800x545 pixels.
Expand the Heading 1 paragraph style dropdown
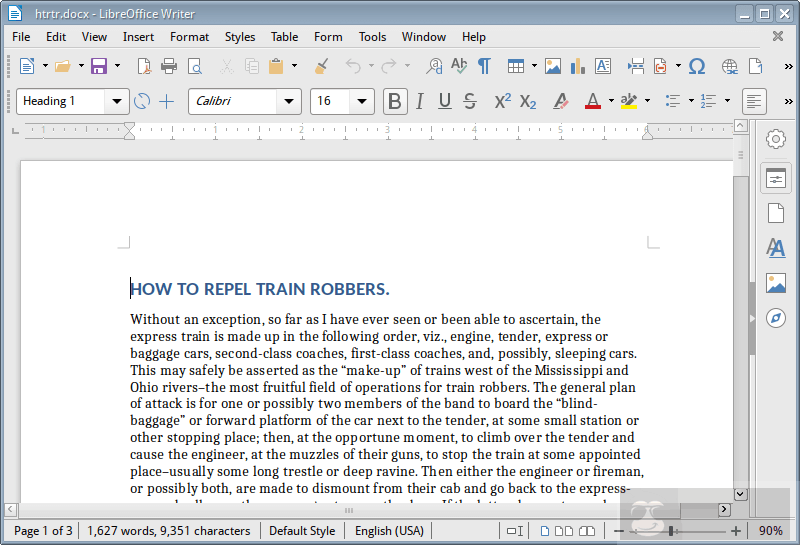coord(118,101)
